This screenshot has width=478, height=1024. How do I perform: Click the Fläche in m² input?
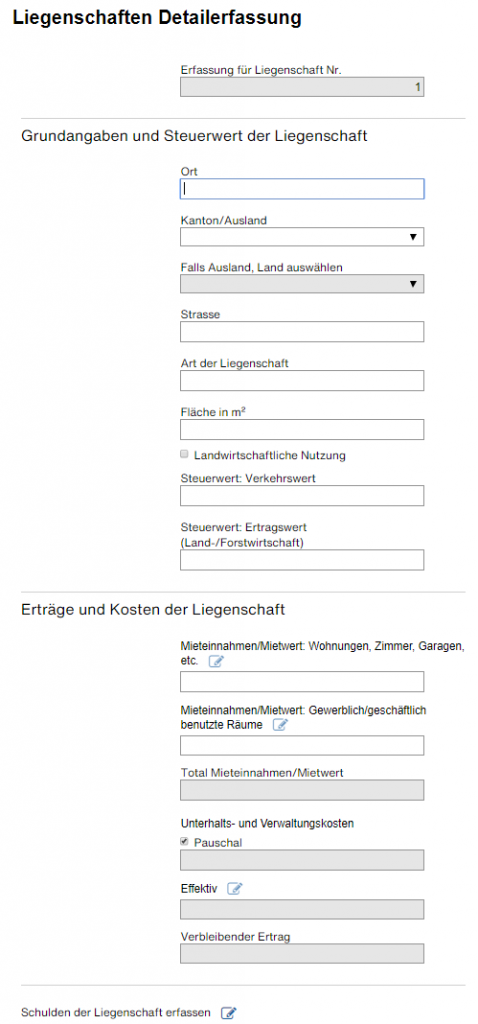tap(302, 430)
